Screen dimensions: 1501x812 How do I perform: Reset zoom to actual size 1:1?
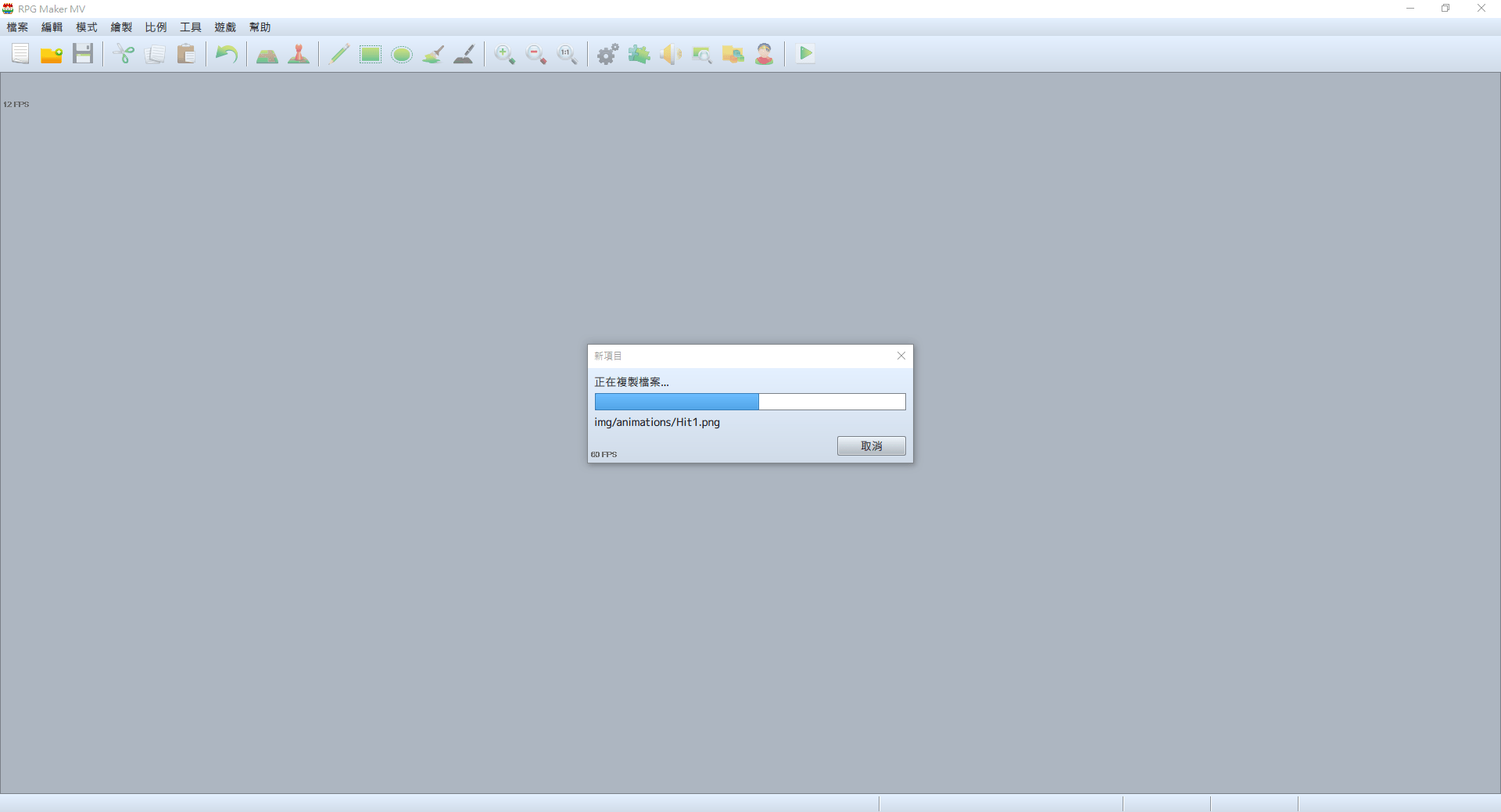tap(568, 54)
